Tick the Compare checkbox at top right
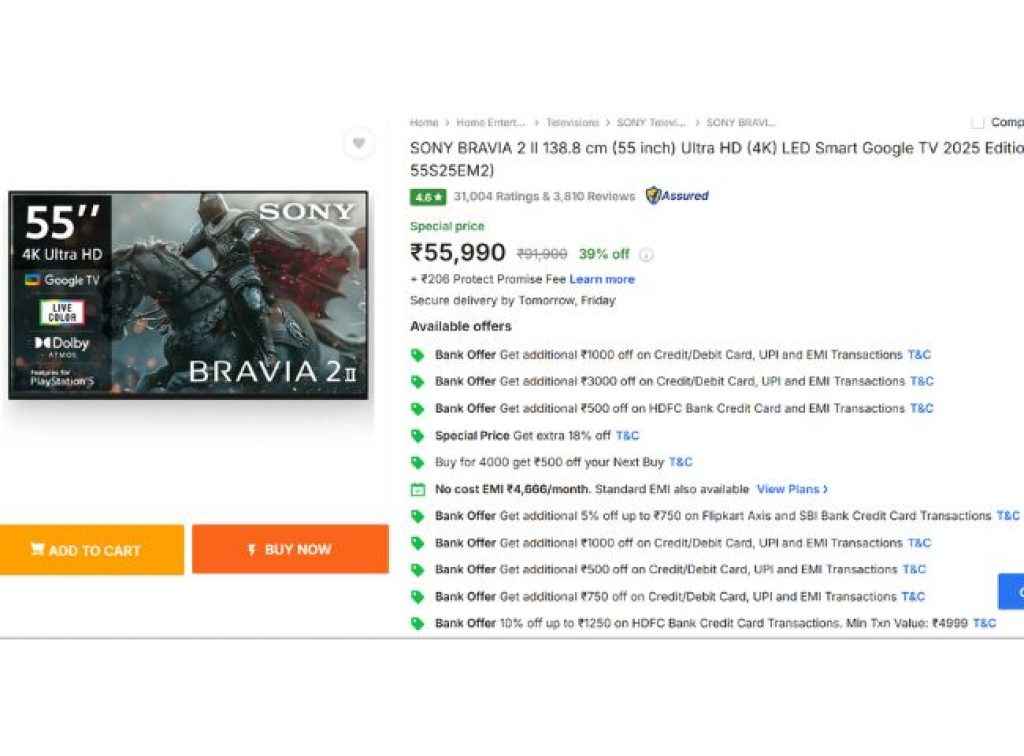The height and width of the screenshot is (756, 1024). coord(978,122)
